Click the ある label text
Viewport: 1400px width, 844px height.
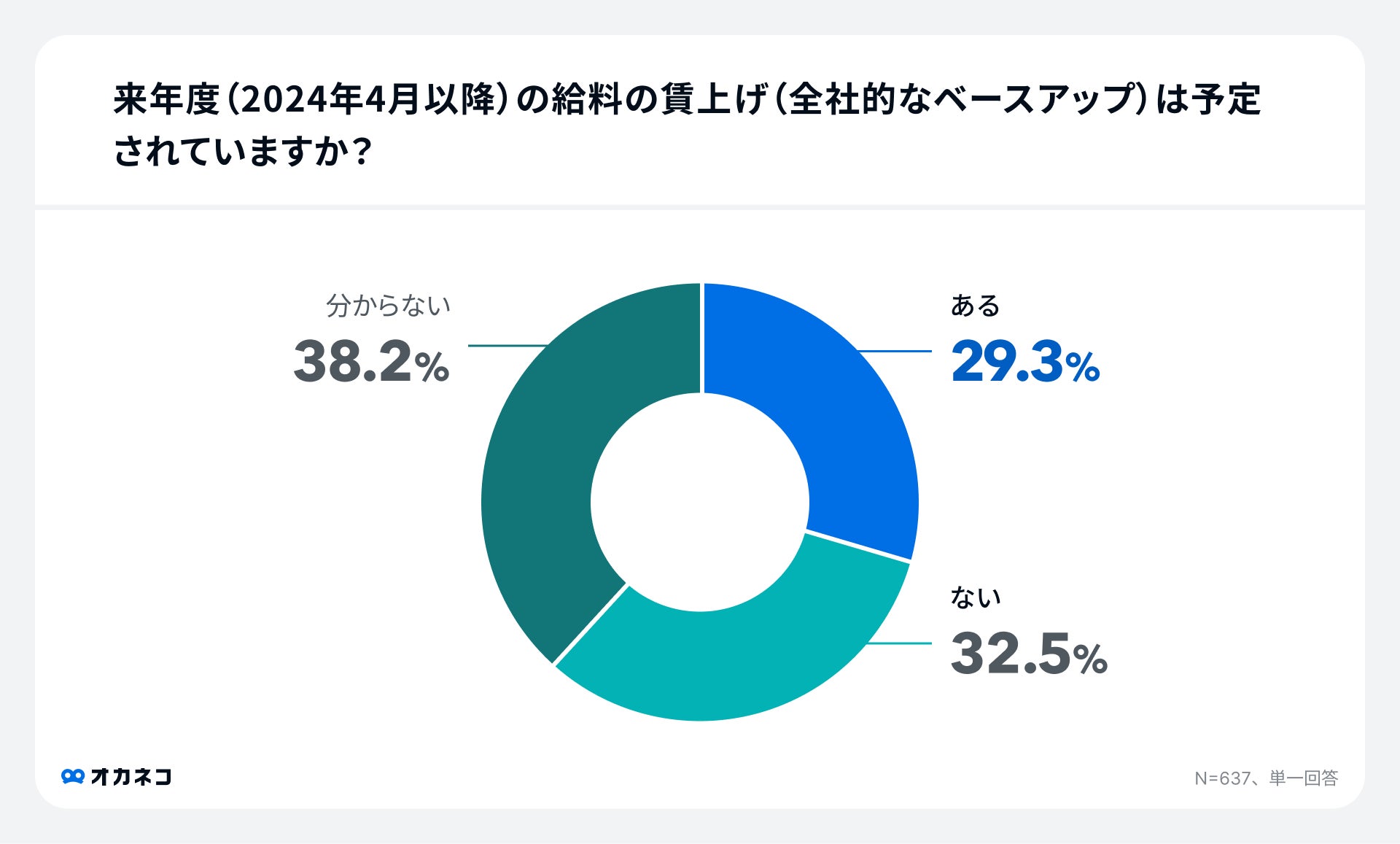(x=975, y=306)
